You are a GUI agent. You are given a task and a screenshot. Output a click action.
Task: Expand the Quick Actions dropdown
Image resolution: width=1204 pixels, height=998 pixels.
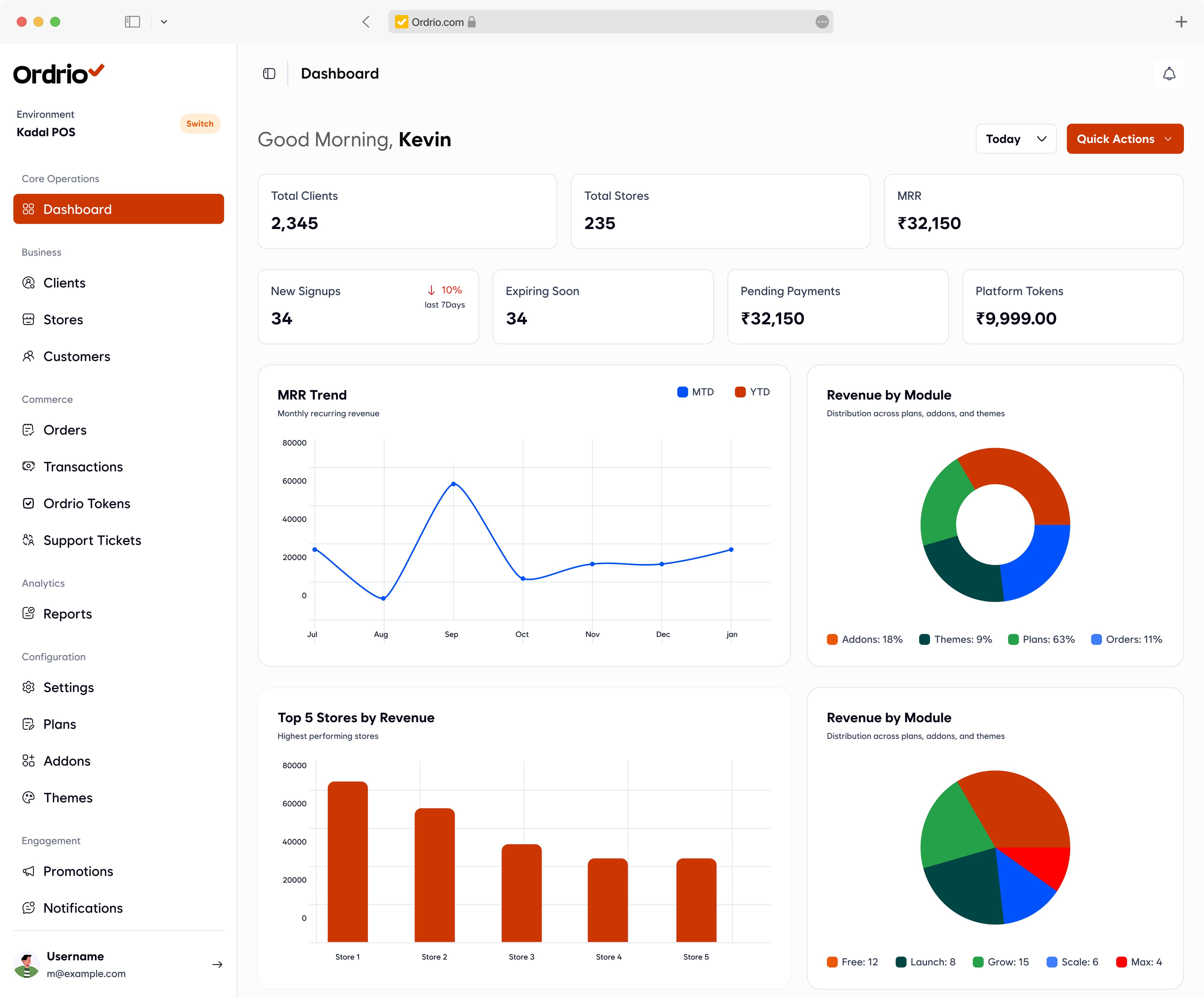(1124, 139)
